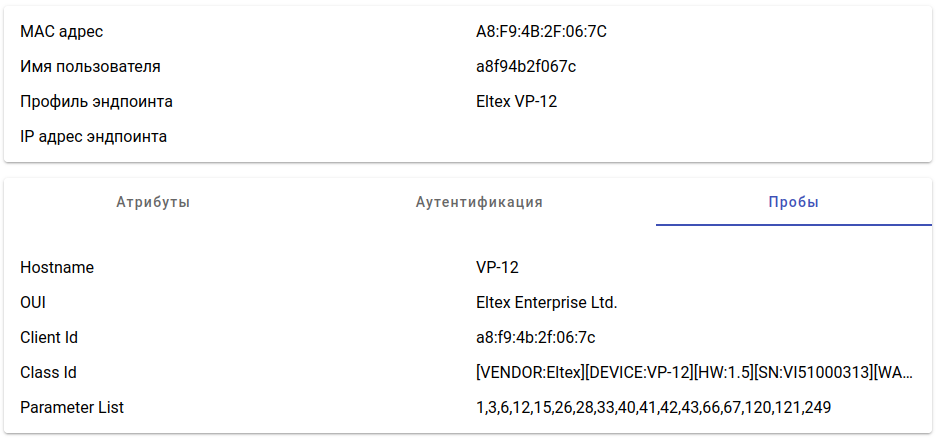Click the truncated Class Id VENDOR:Eltex value
Image resolution: width=938 pixels, height=439 pixels.
[x=694, y=373]
